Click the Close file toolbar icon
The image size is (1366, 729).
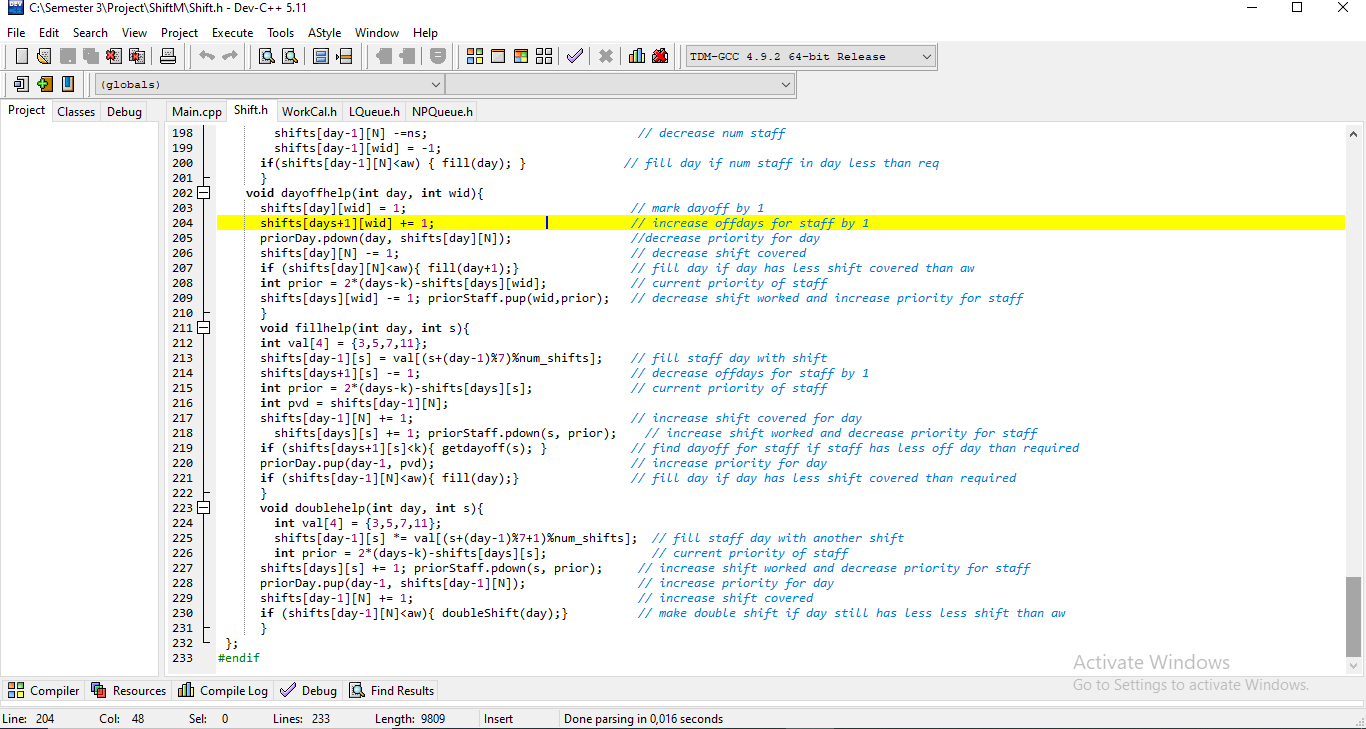(114, 57)
